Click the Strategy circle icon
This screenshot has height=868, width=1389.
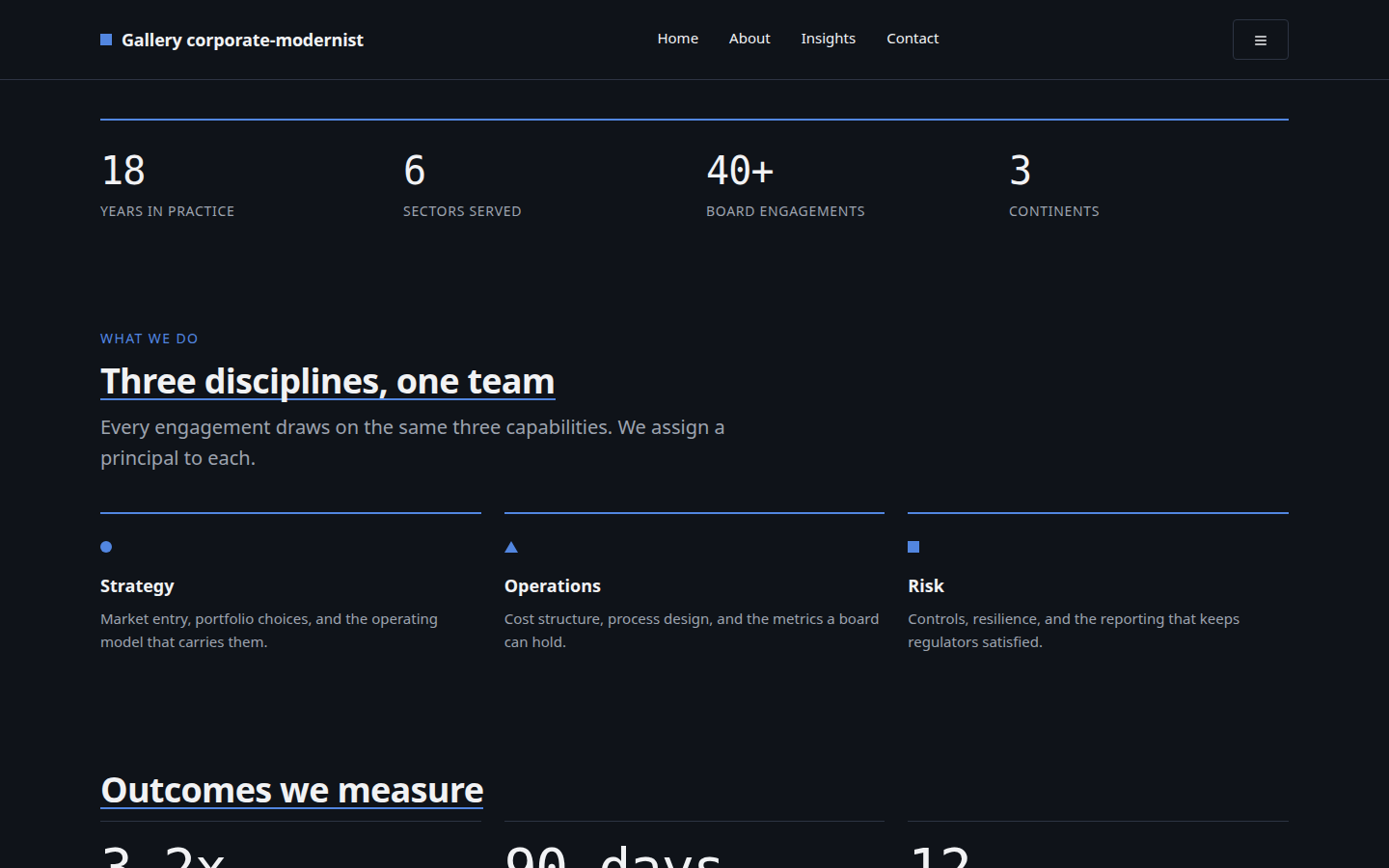(106, 547)
